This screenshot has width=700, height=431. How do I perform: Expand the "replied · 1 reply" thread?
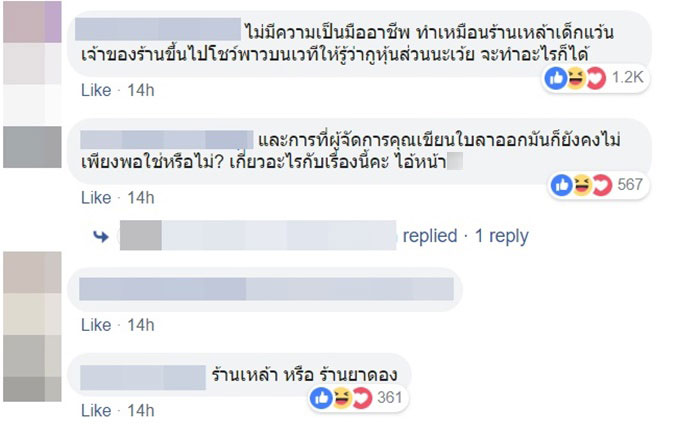[465, 237]
